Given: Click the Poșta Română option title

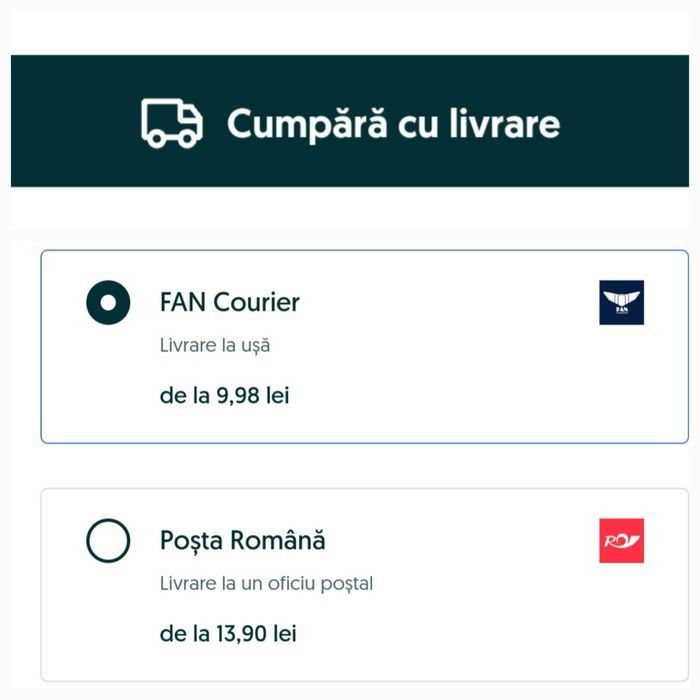Looking at the screenshot, I should click(242, 541).
